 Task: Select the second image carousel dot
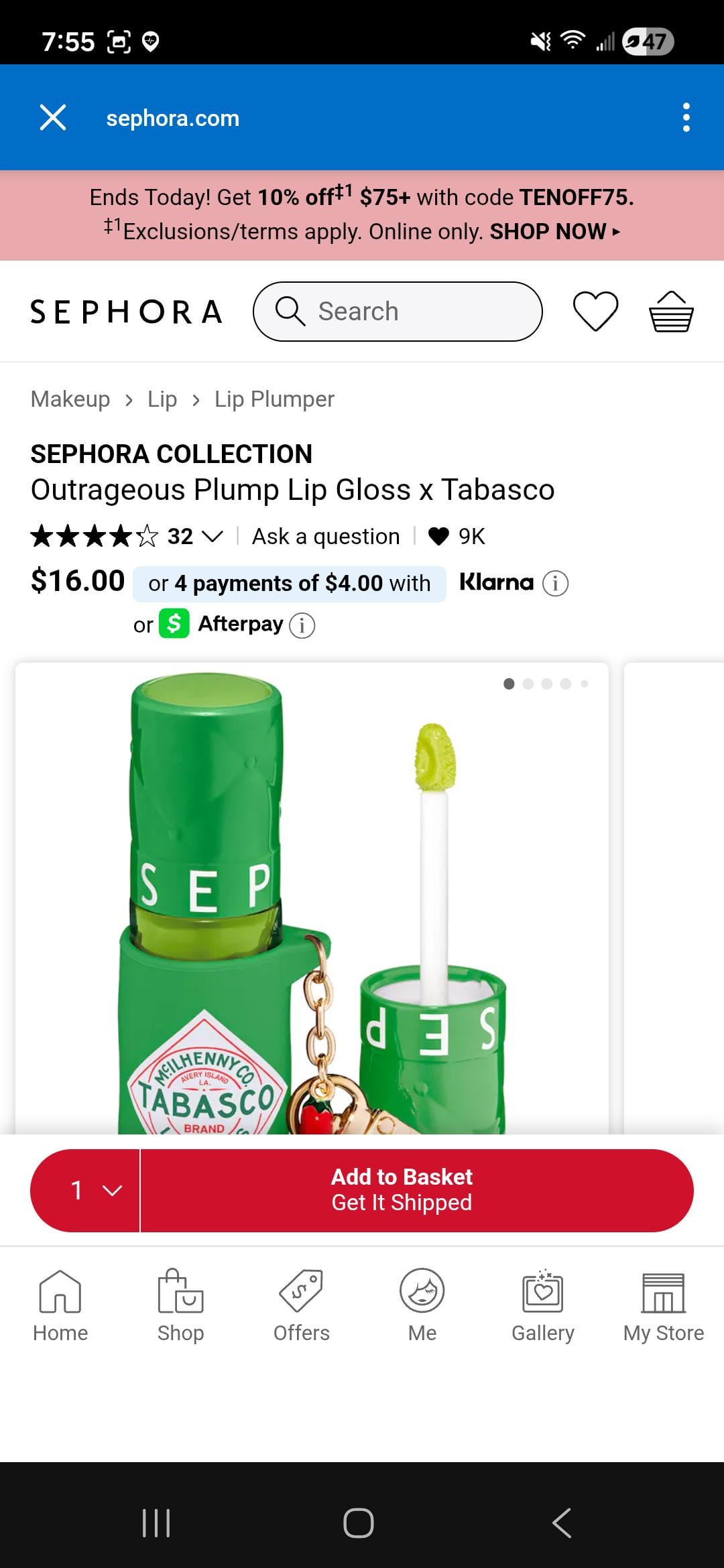pos(528,684)
